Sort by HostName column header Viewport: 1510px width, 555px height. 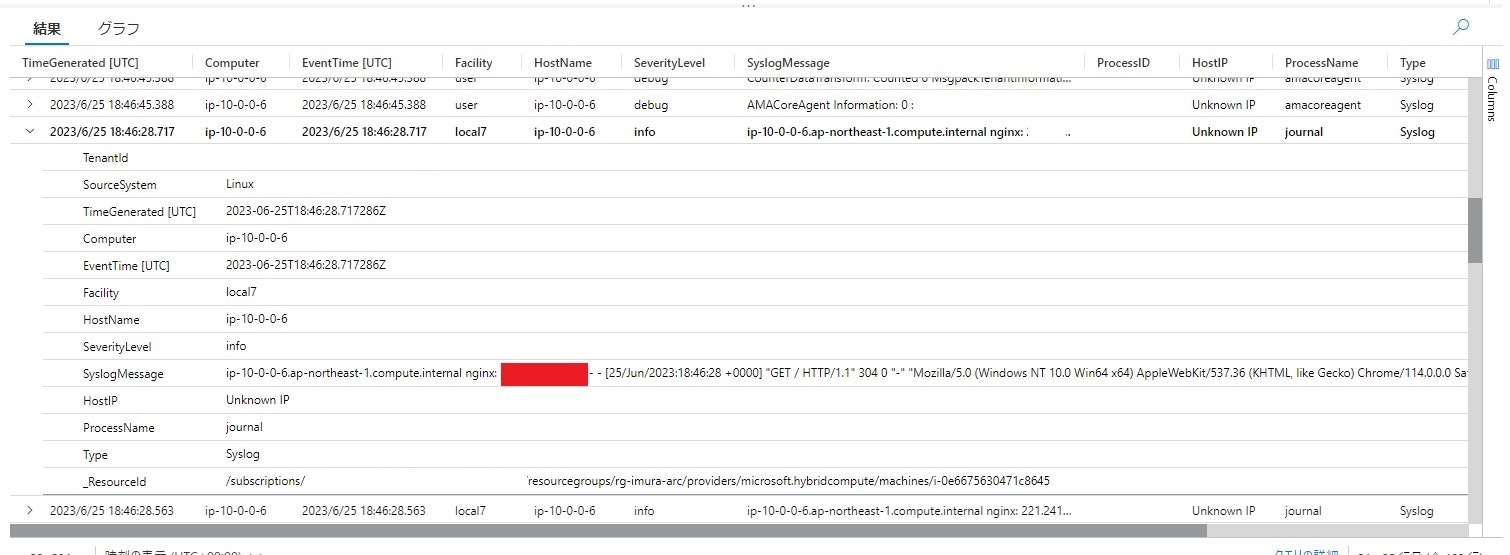click(563, 62)
